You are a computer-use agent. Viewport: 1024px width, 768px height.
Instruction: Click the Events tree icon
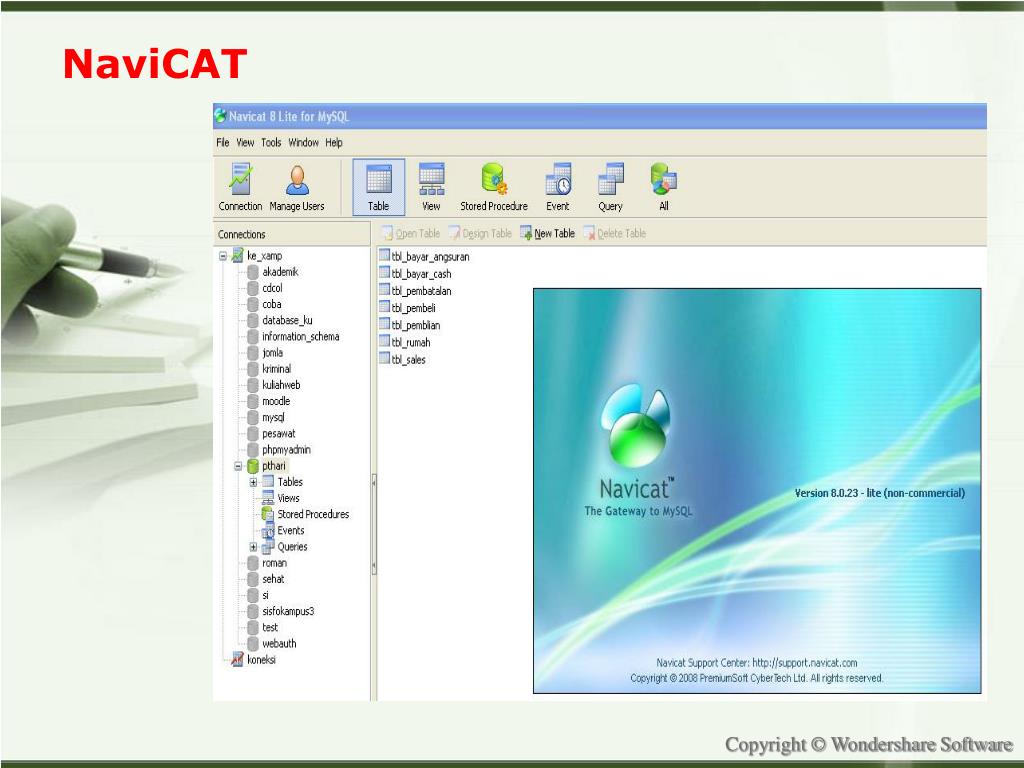267,530
